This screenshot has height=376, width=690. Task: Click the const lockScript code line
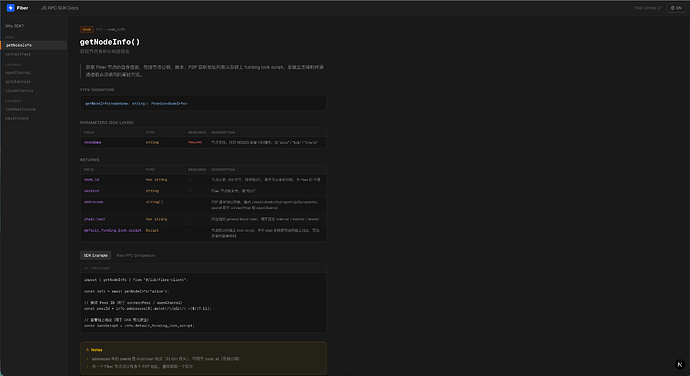(x=139, y=326)
